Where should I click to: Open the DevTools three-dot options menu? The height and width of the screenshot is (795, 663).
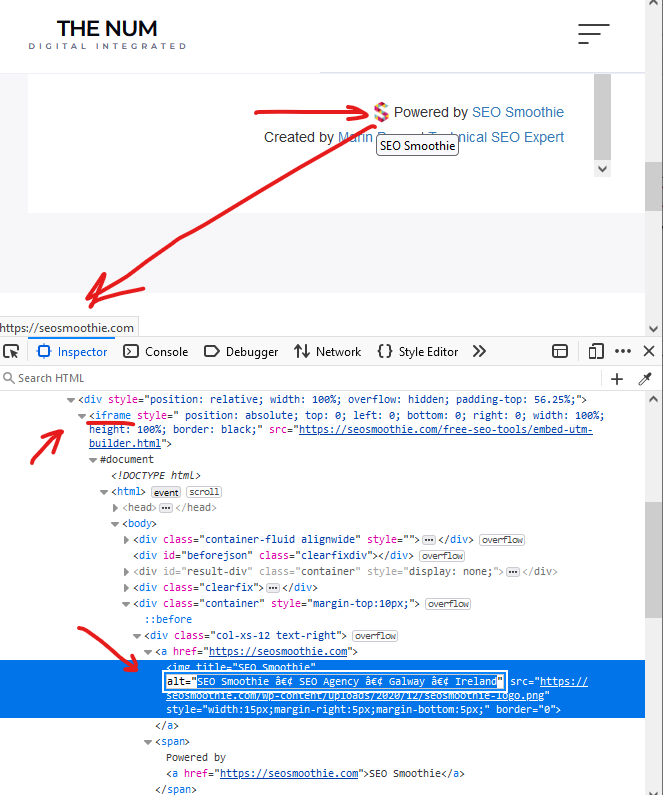coord(623,351)
